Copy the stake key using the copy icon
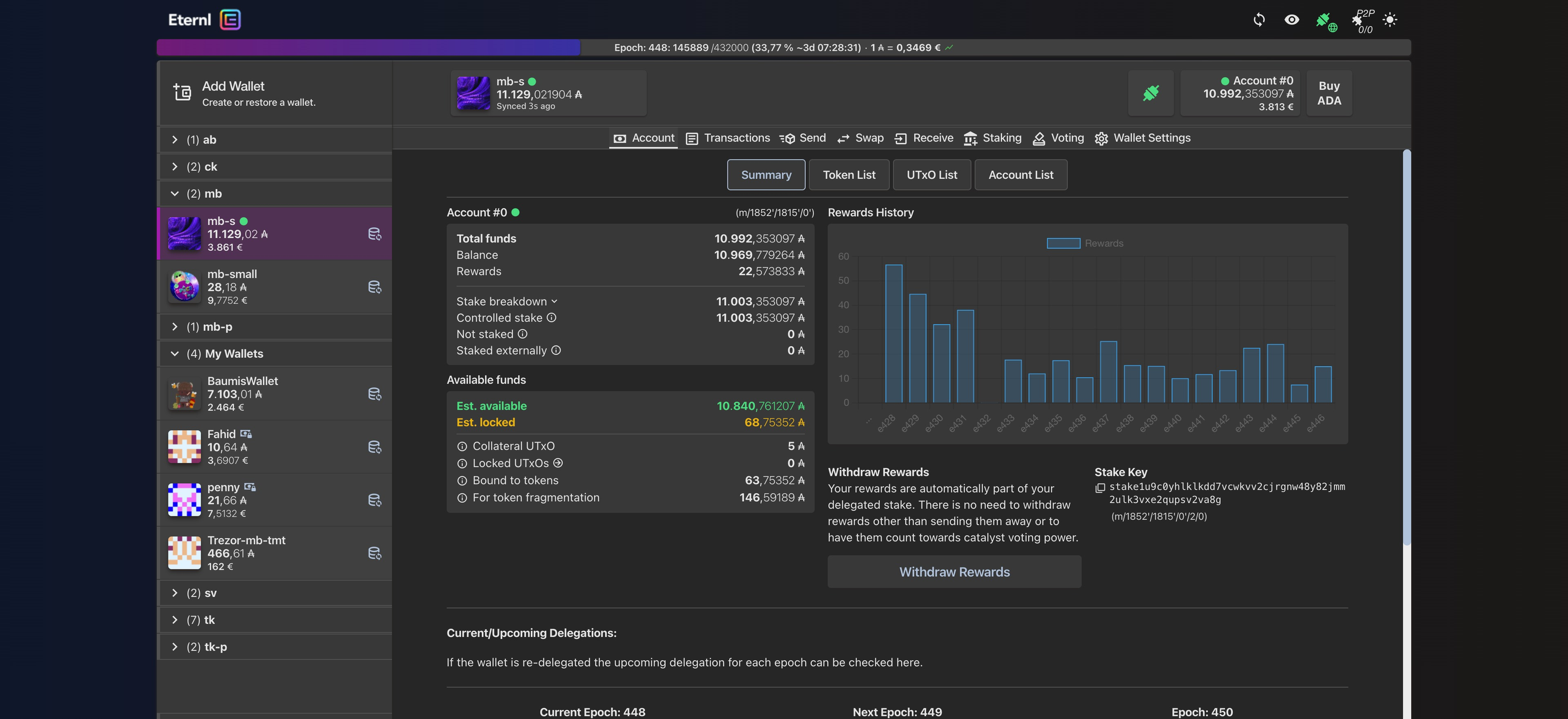The height and width of the screenshot is (719, 1568). [1099, 487]
